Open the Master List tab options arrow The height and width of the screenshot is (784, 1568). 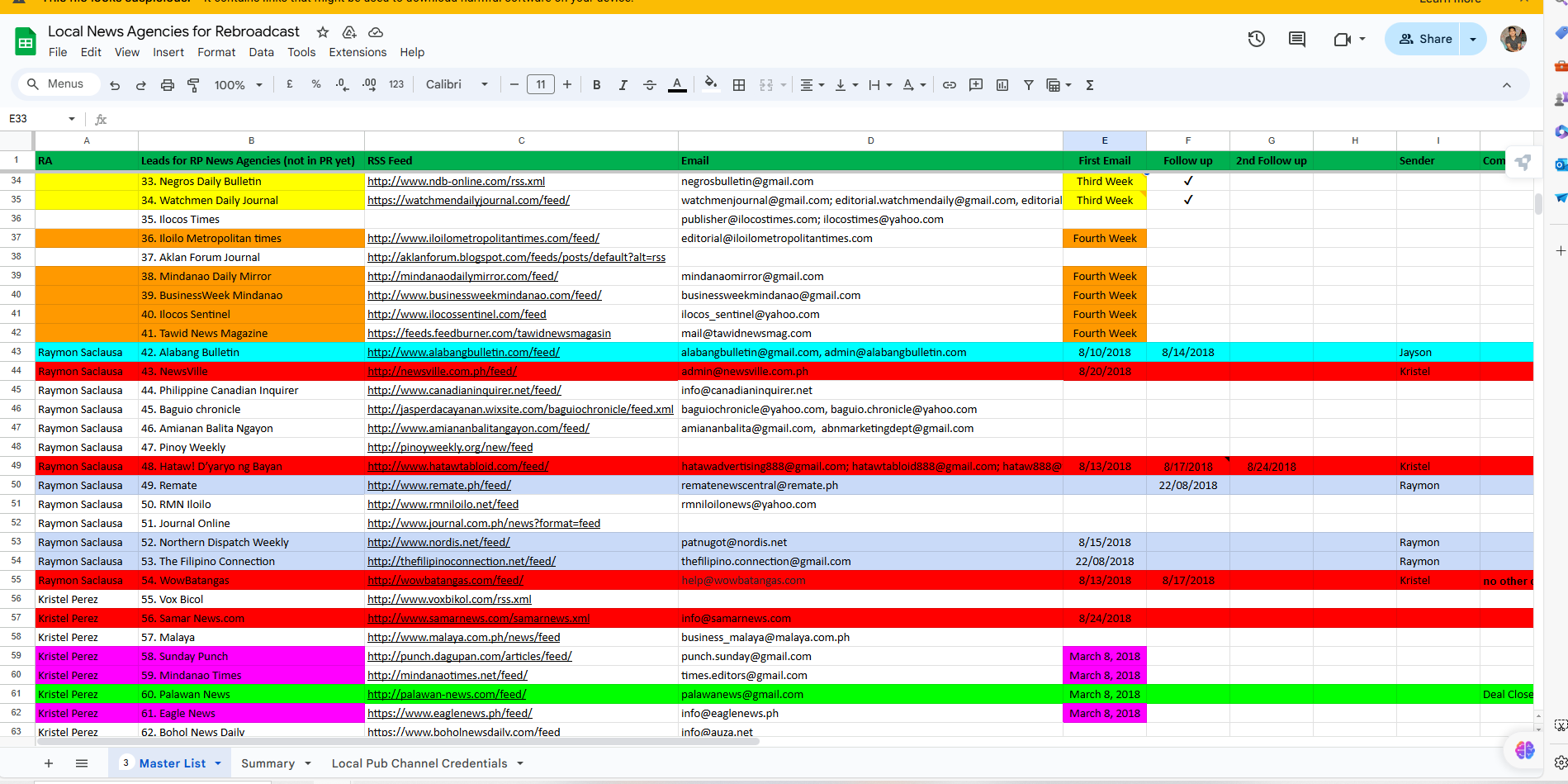pos(218,763)
